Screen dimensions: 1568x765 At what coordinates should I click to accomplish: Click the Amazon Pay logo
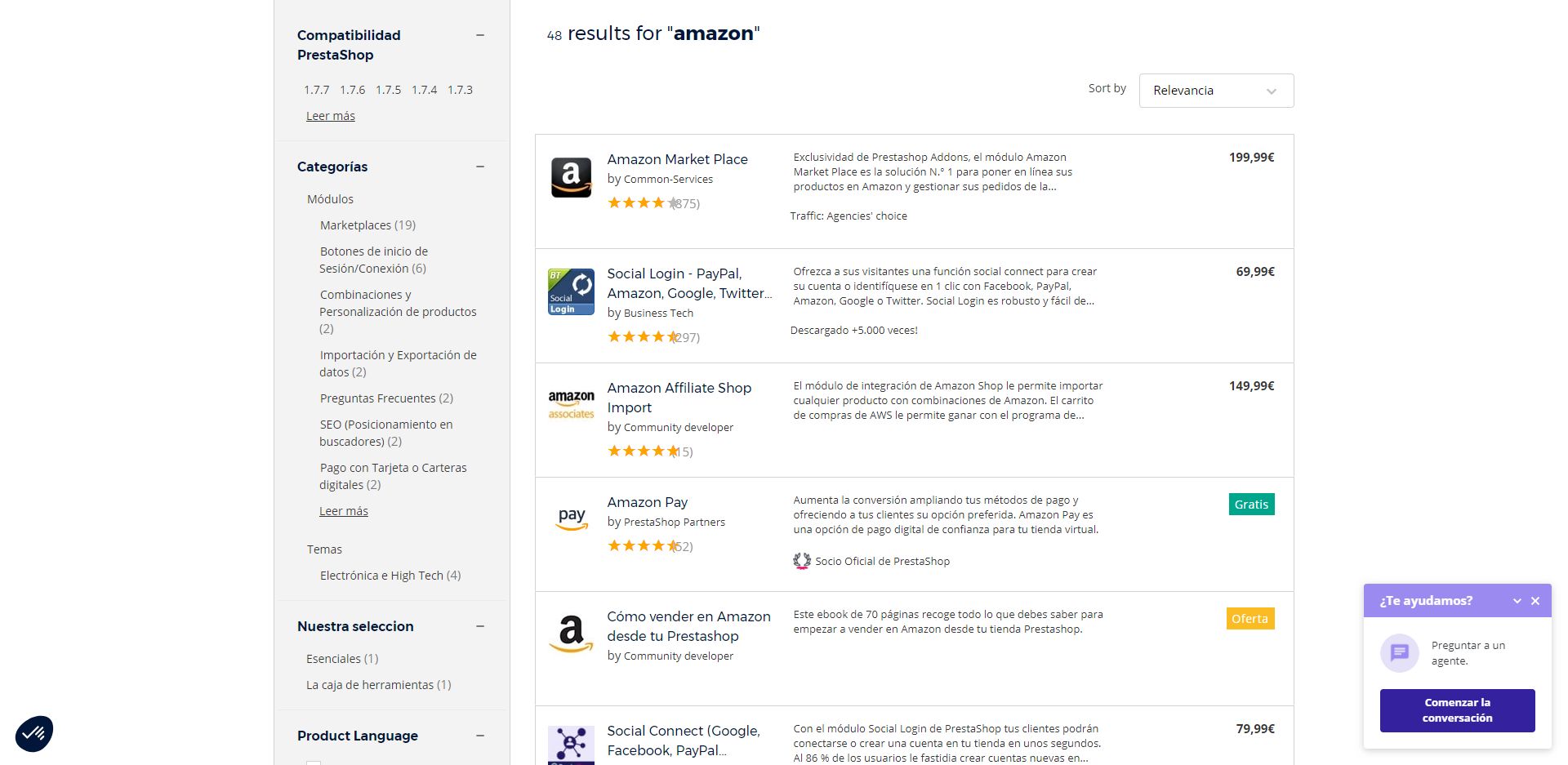click(x=571, y=518)
